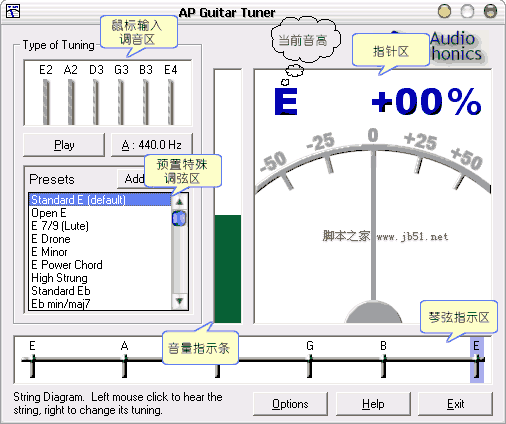506x424 pixels.
Task: Open the Help button
Action: (373, 404)
